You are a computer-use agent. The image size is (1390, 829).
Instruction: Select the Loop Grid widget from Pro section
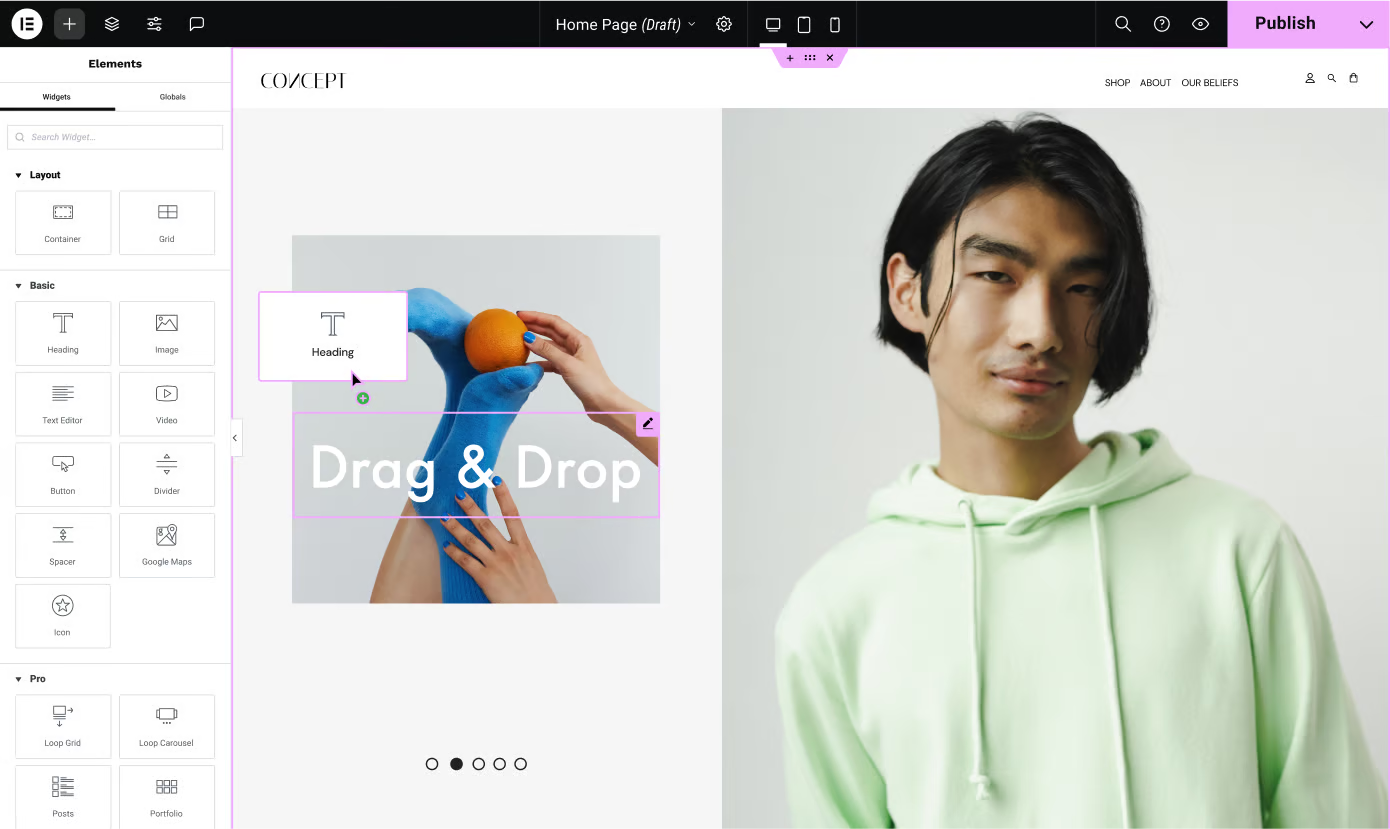[62, 726]
